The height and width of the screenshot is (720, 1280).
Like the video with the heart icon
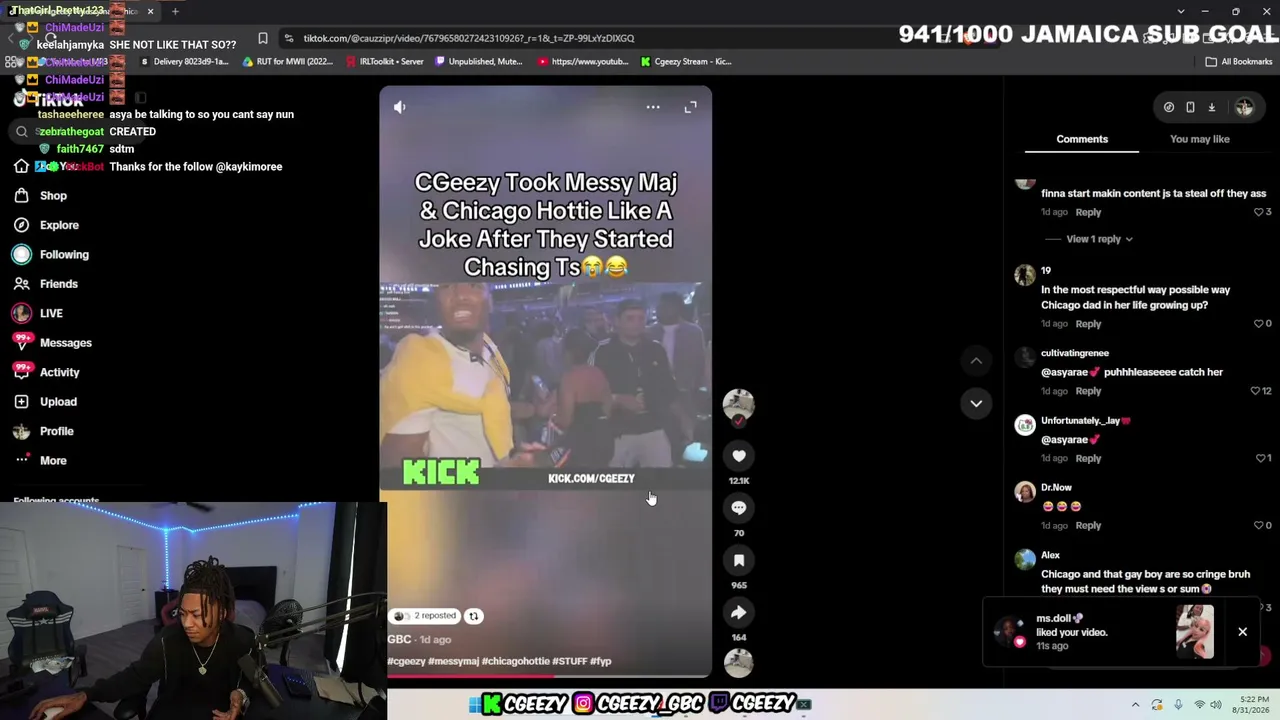click(x=739, y=456)
